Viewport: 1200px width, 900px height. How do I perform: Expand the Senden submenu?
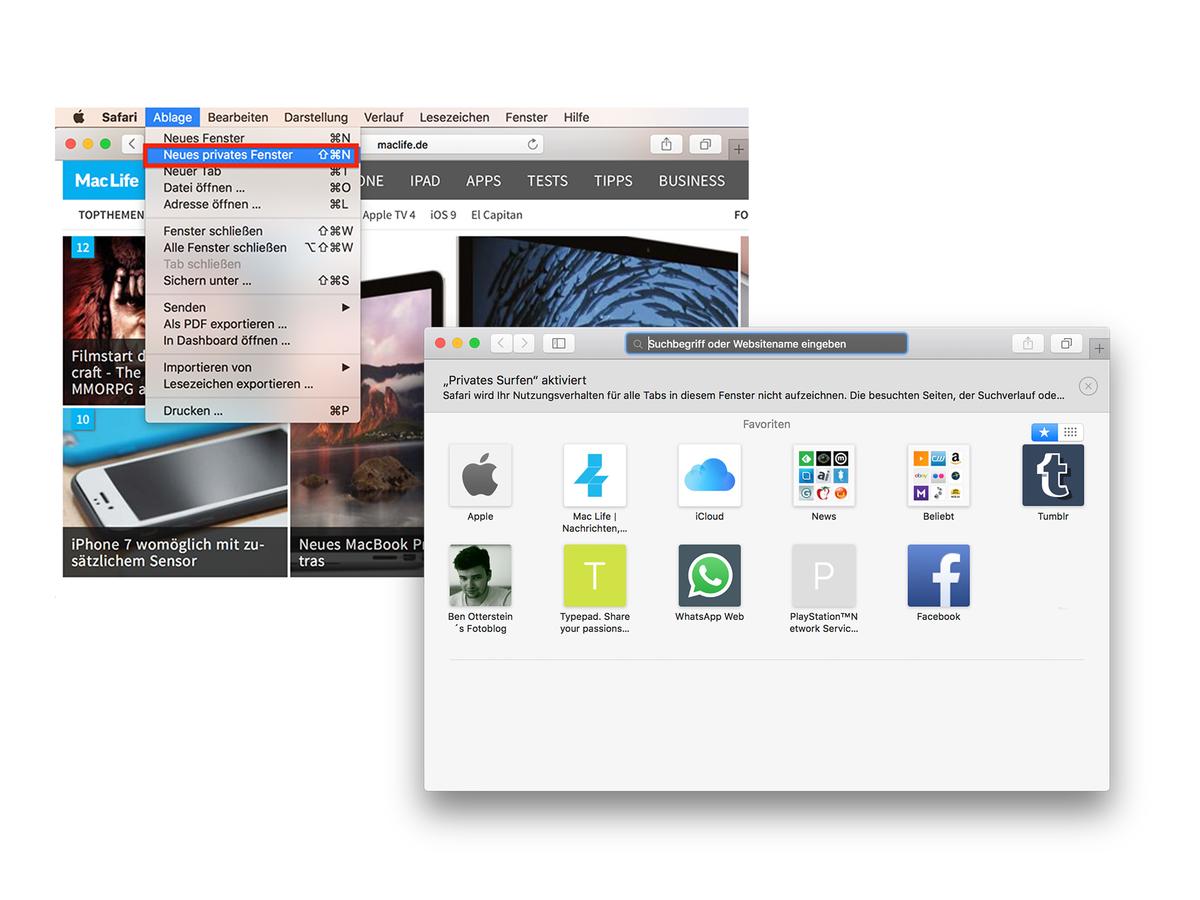(252, 307)
